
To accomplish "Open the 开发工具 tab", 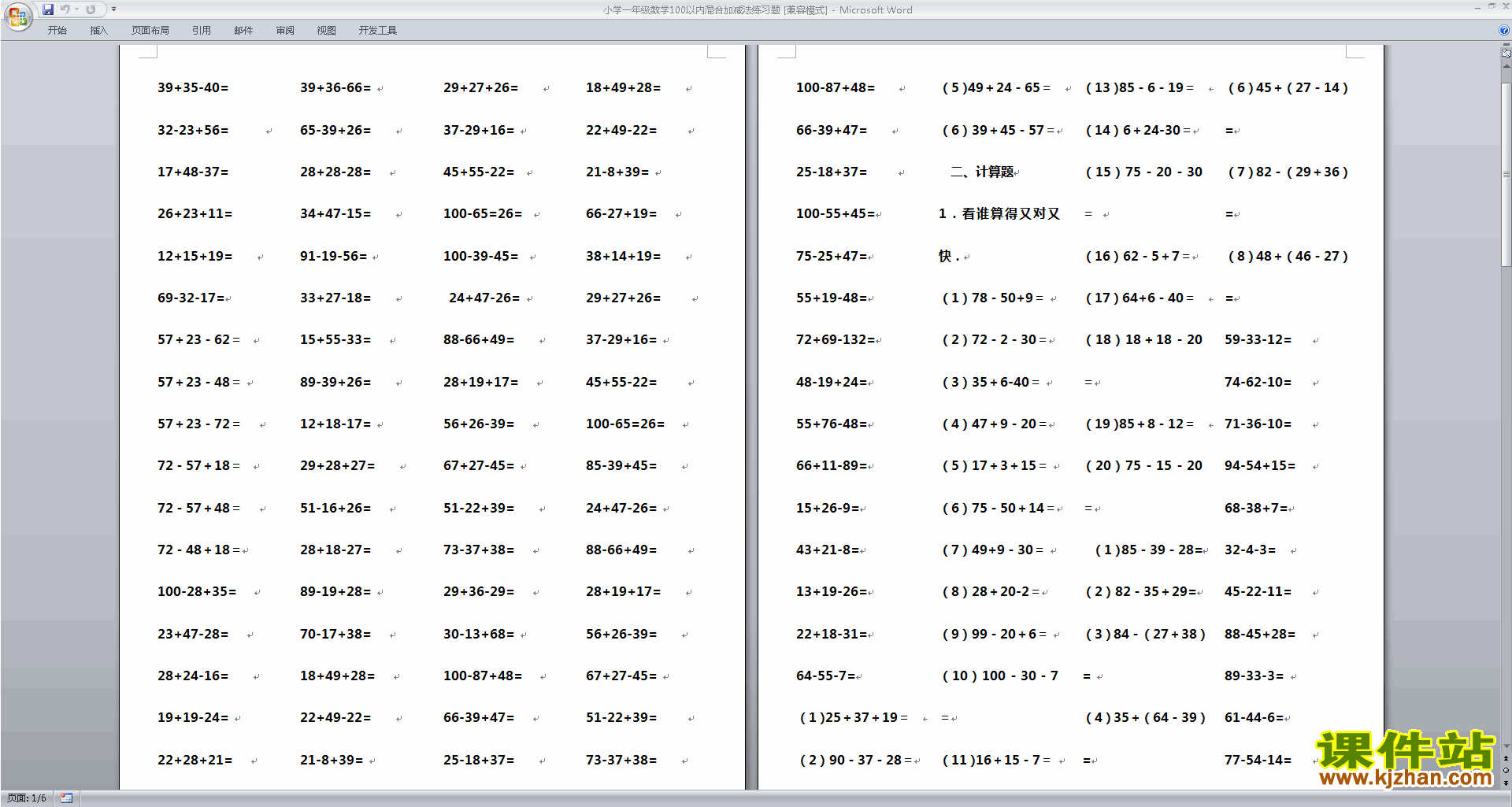I will [377, 30].
